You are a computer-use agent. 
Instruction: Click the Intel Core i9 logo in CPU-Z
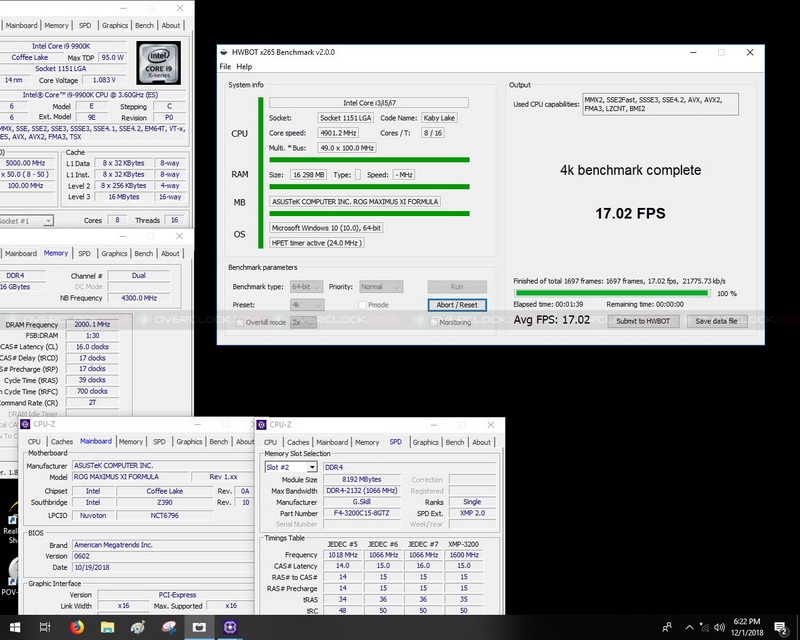pos(158,63)
